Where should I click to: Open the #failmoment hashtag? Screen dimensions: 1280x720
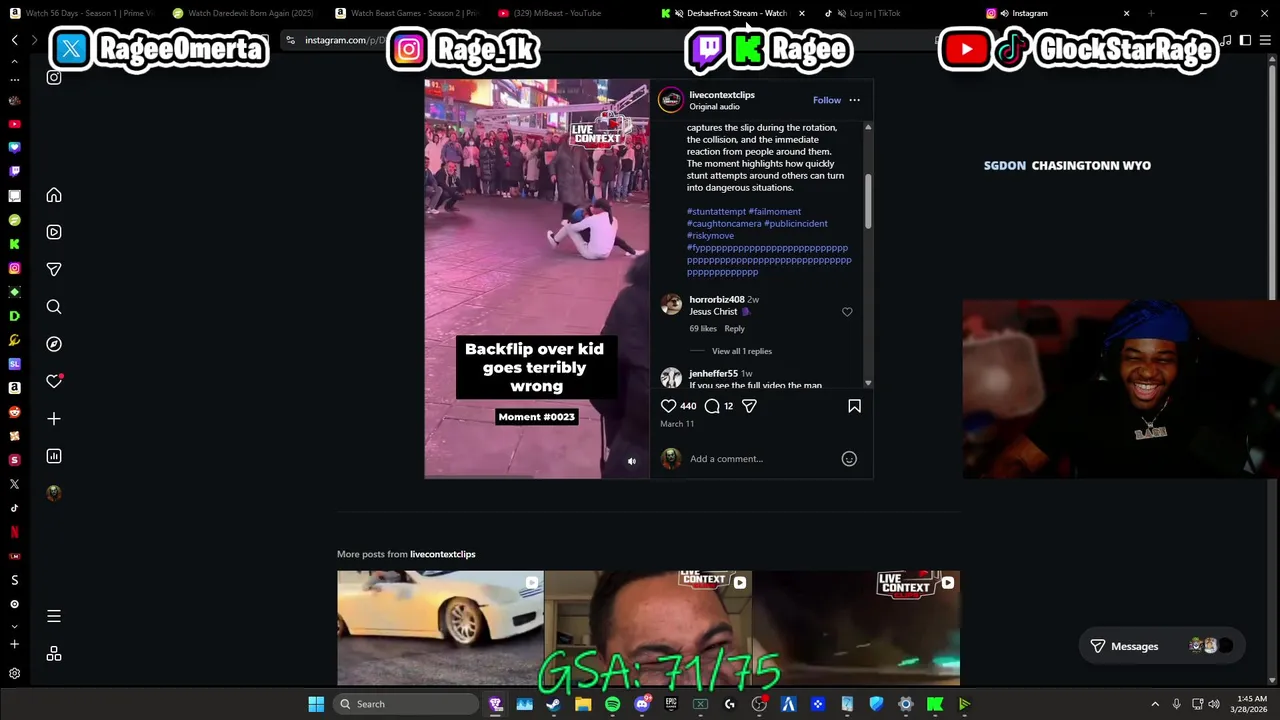775,212
